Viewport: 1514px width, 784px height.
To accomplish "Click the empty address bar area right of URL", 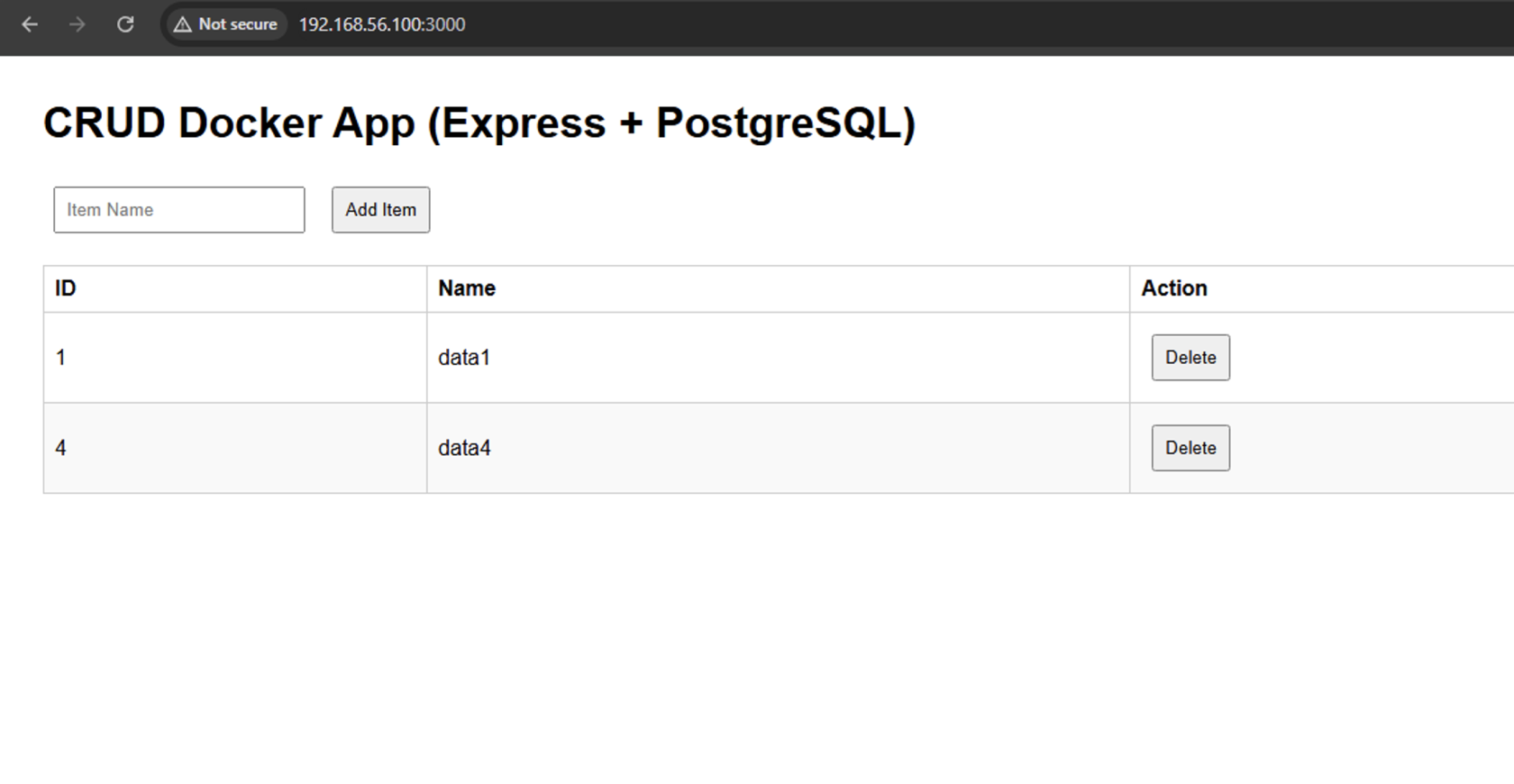I will [901, 24].
